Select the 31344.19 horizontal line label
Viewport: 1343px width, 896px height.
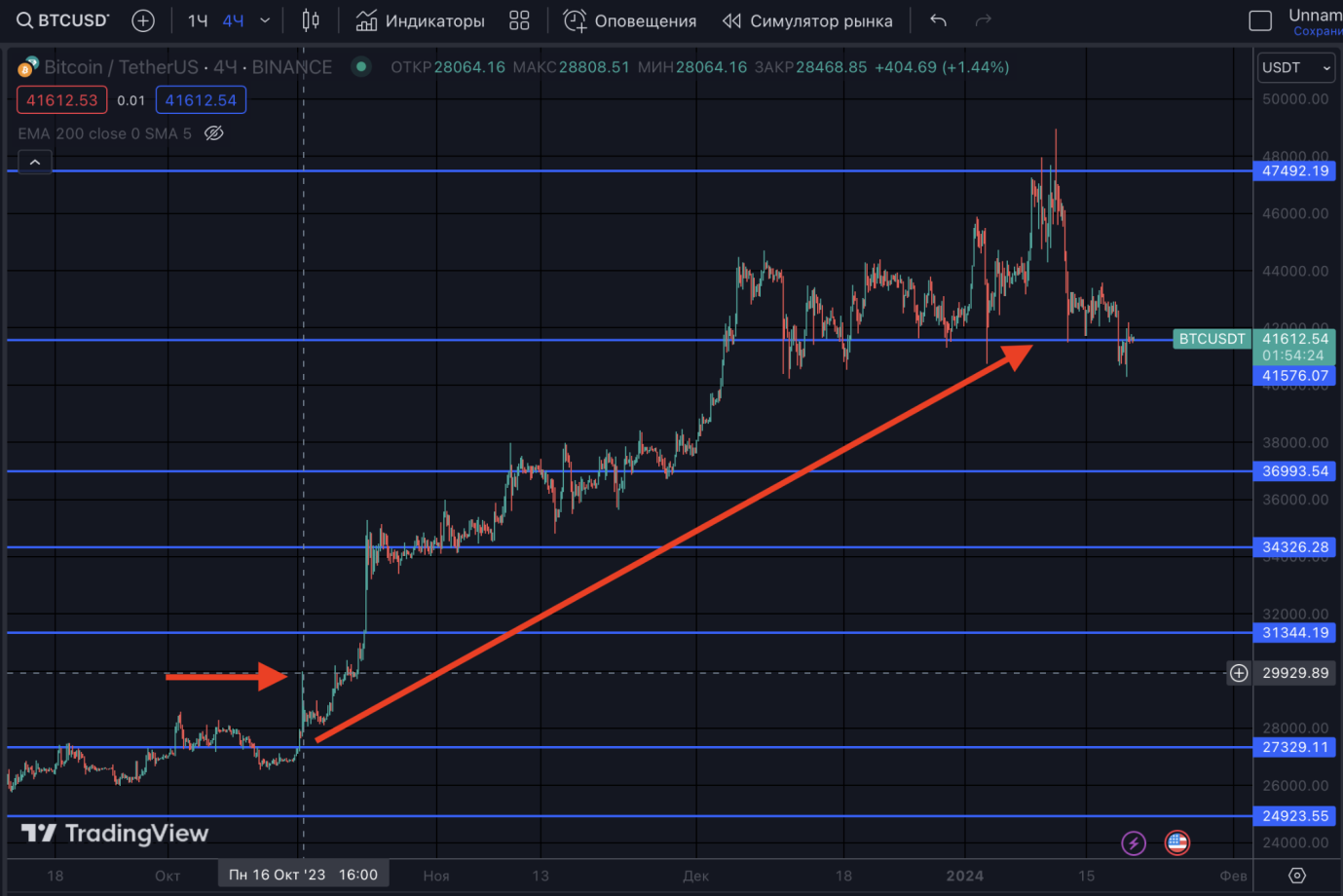(1295, 633)
